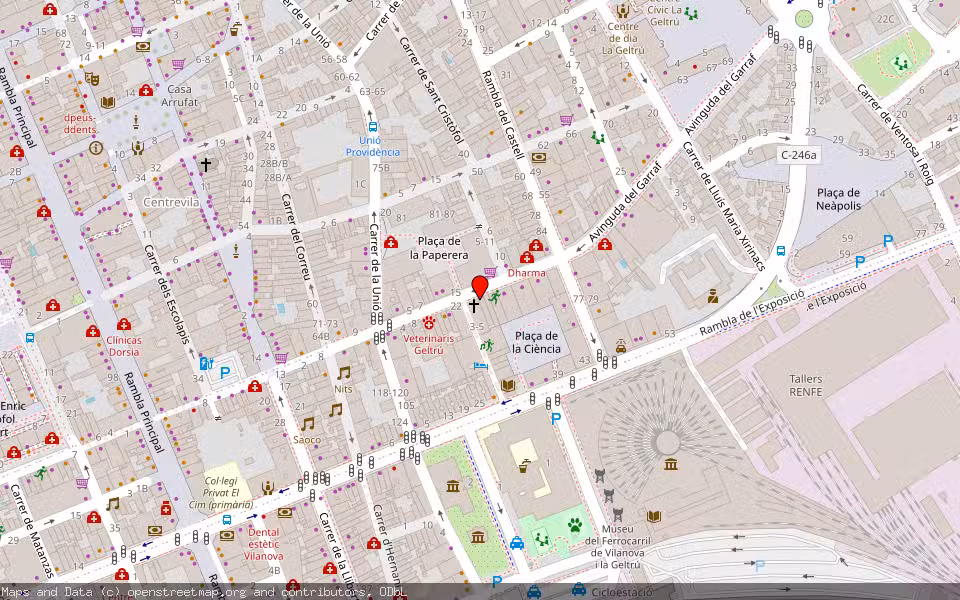Viewport: 960px width, 600px height.
Task: Click the 'Carrer de Lluís Maria Xirinacs' label
Action: tap(724, 206)
